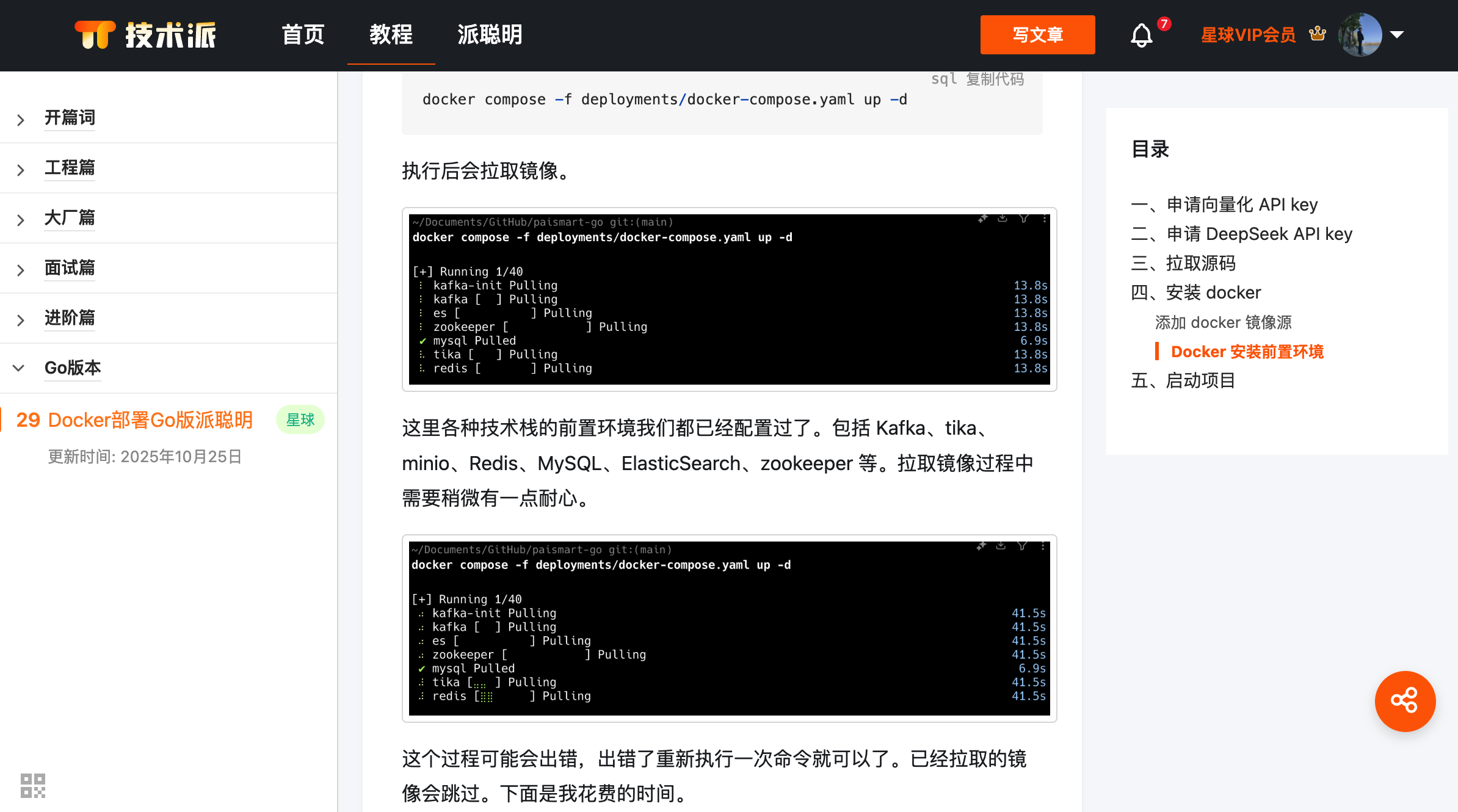The width and height of the screenshot is (1458, 812).
Task: Select the 教程 navigation tab
Action: (x=391, y=35)
